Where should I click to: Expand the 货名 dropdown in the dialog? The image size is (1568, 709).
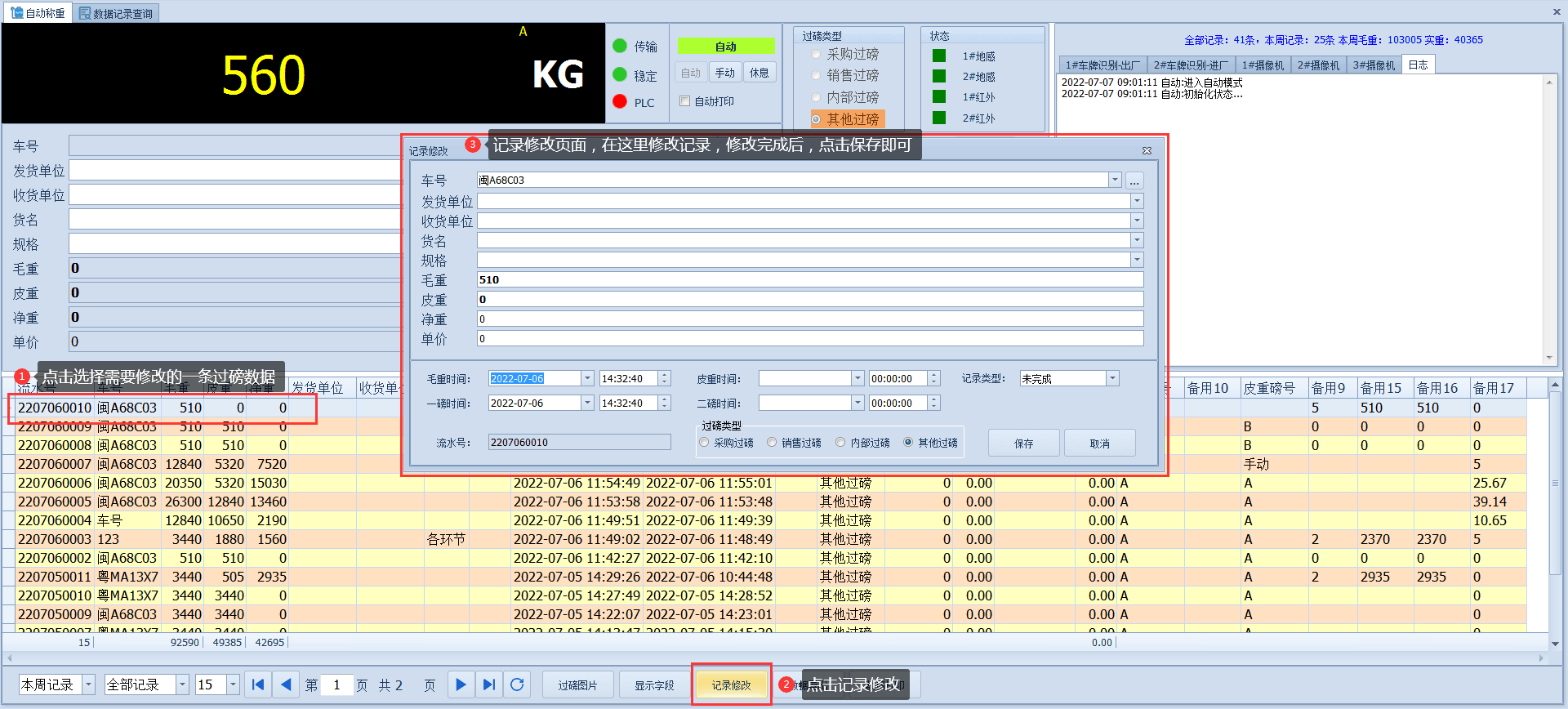coord(1137,239)
